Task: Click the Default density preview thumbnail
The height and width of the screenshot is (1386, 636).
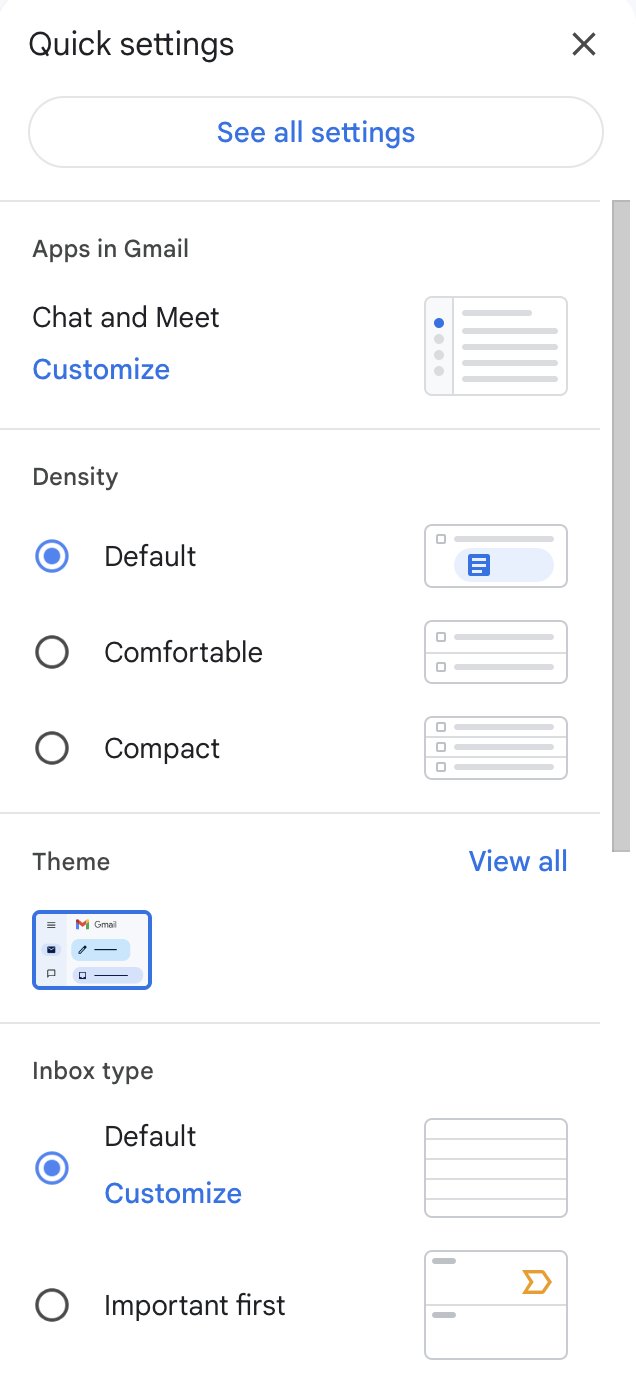Action: 495,555
